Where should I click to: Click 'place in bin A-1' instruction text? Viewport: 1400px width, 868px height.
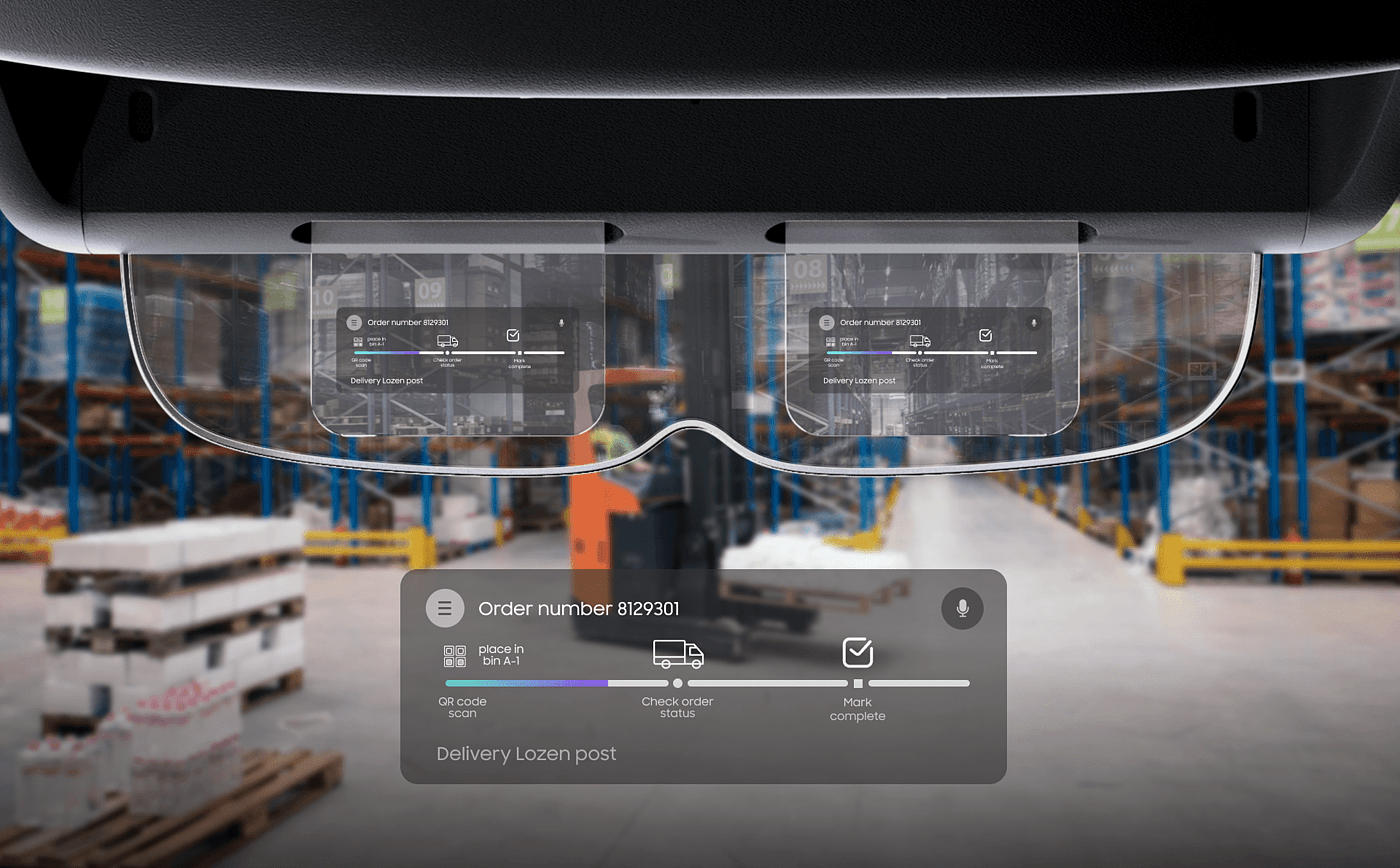click(500, 655)
